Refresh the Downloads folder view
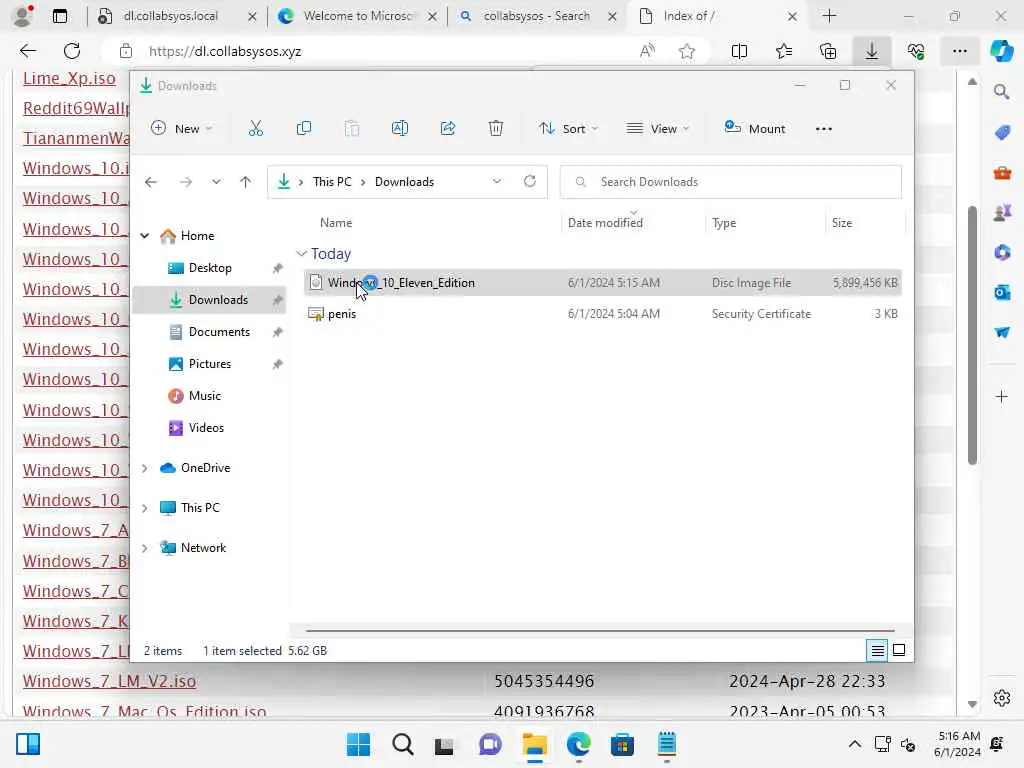Image resolution: width=1024 pixels, height=768 pixels. 530,182
